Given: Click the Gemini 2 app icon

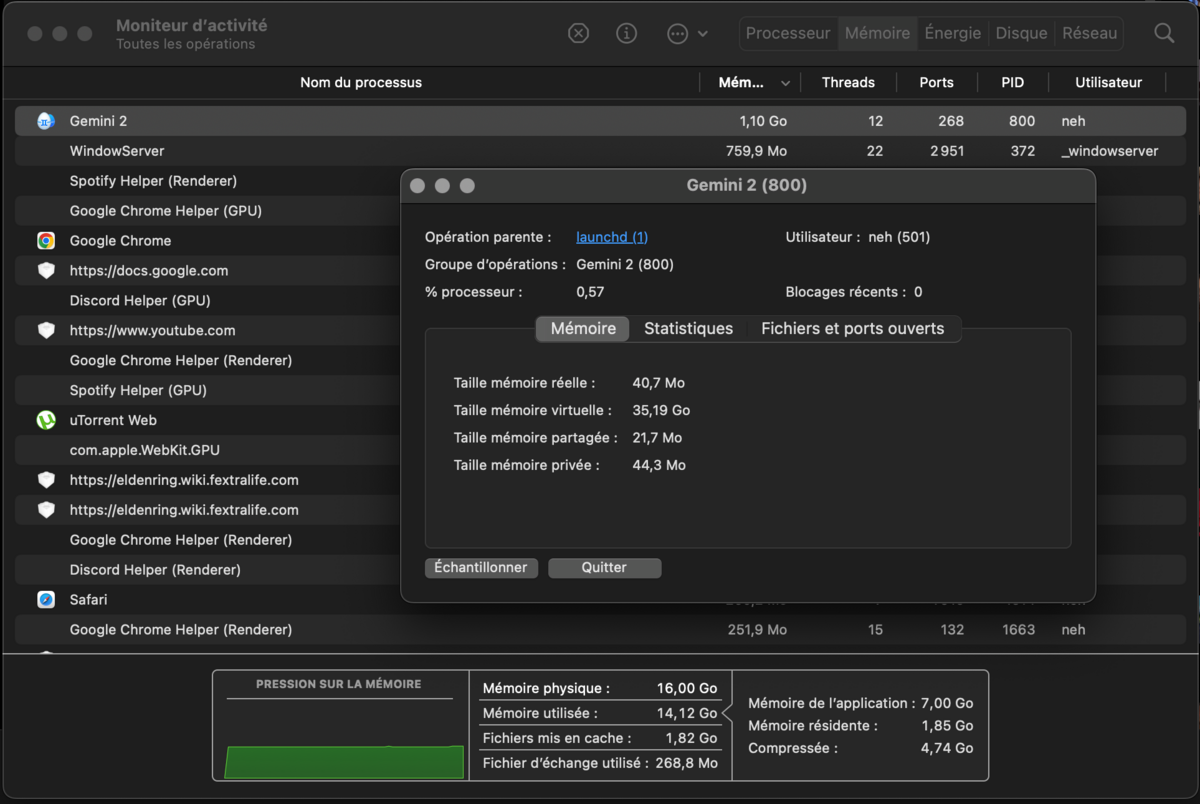Looking at the screenshot, I should [x=46, y=121].
